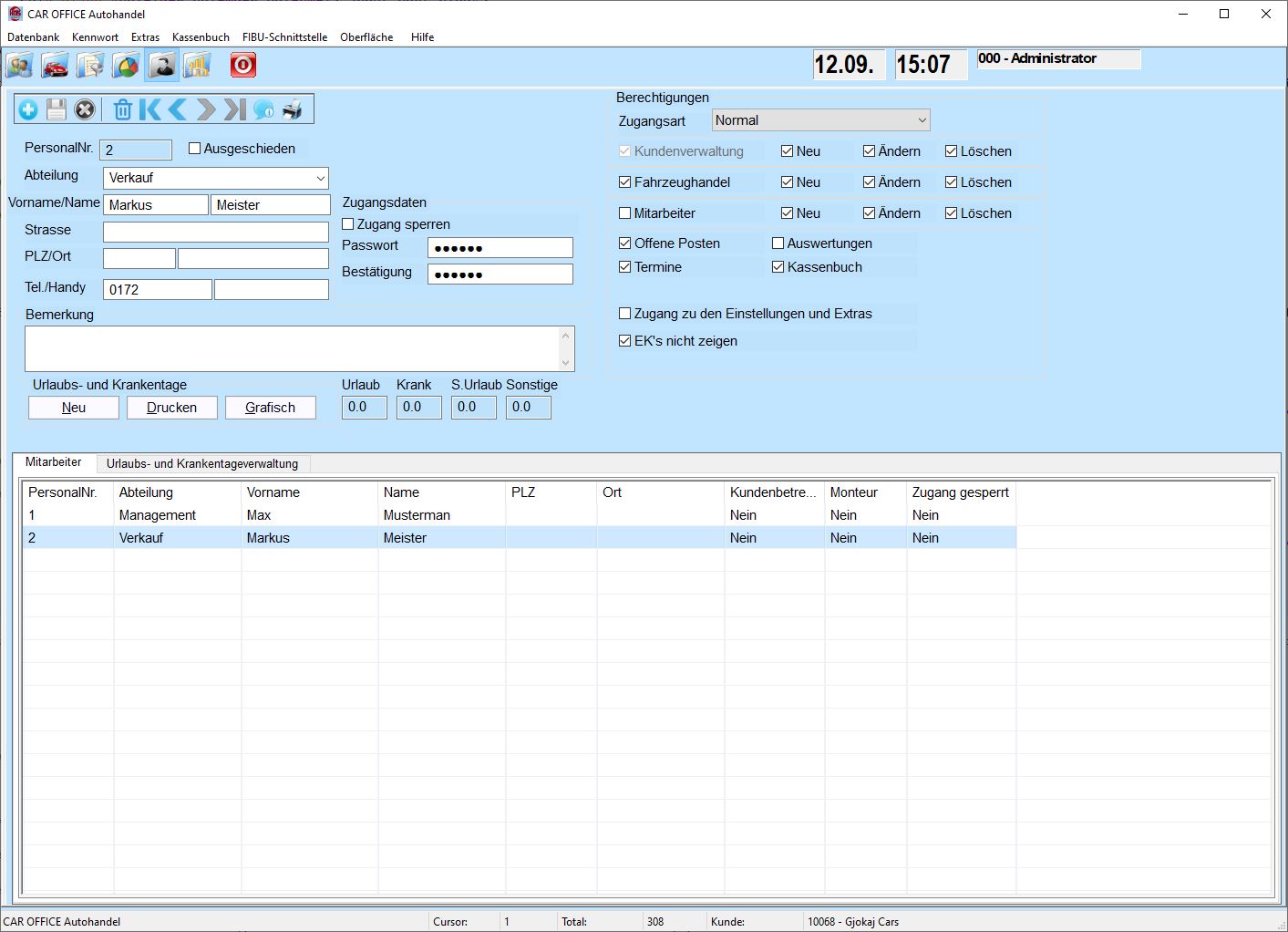Click the red power exit icon
1288x932 pixels.
click(242, 66)
